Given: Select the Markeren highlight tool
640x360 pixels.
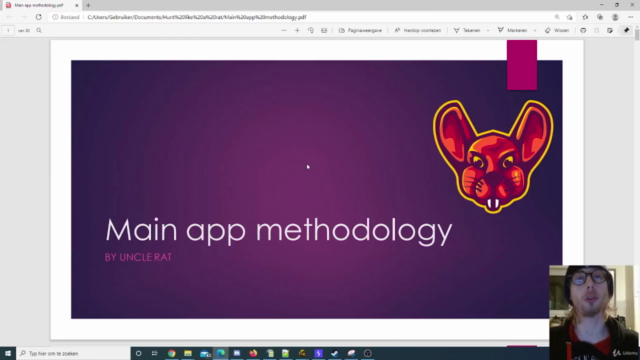Looking at the screenshot, I should (x=512, y=30).
